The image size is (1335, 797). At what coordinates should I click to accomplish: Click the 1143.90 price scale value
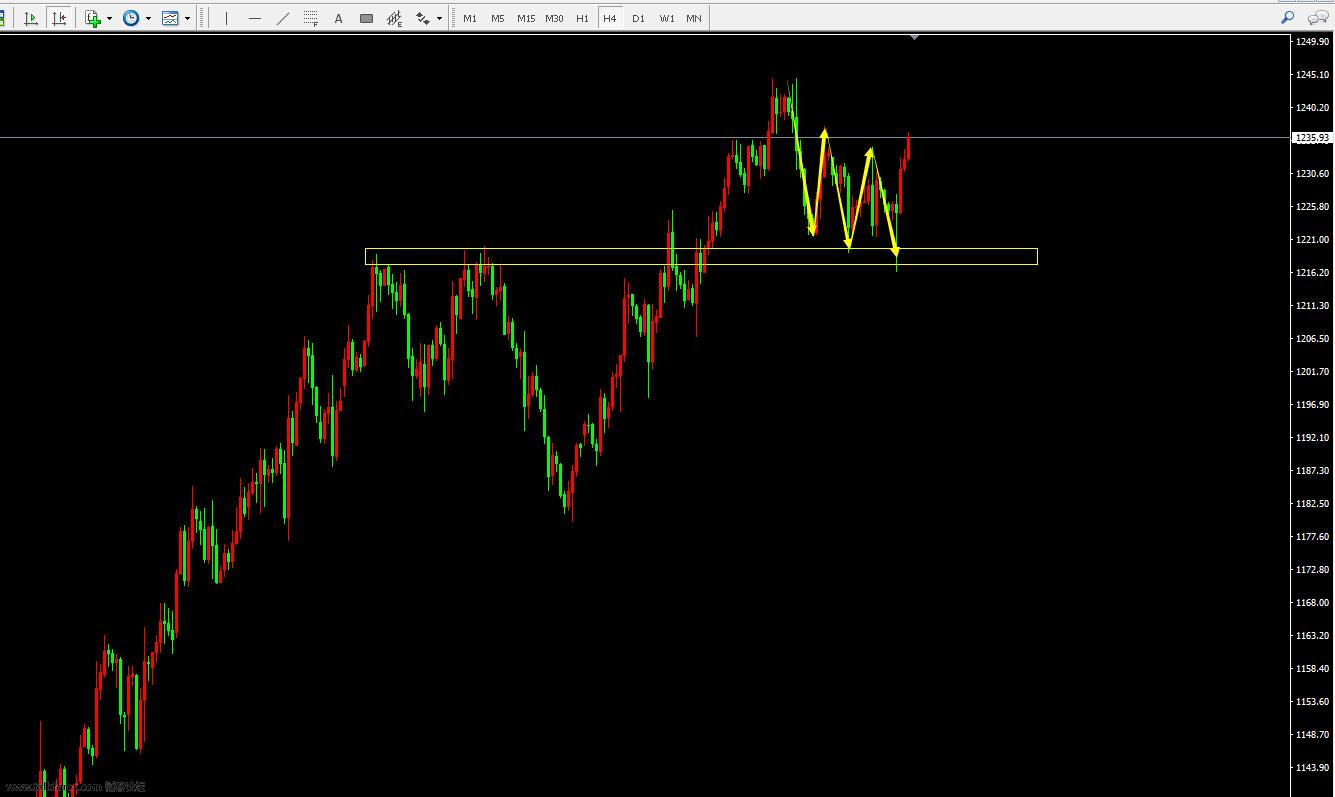click(x=1313, y=767)
